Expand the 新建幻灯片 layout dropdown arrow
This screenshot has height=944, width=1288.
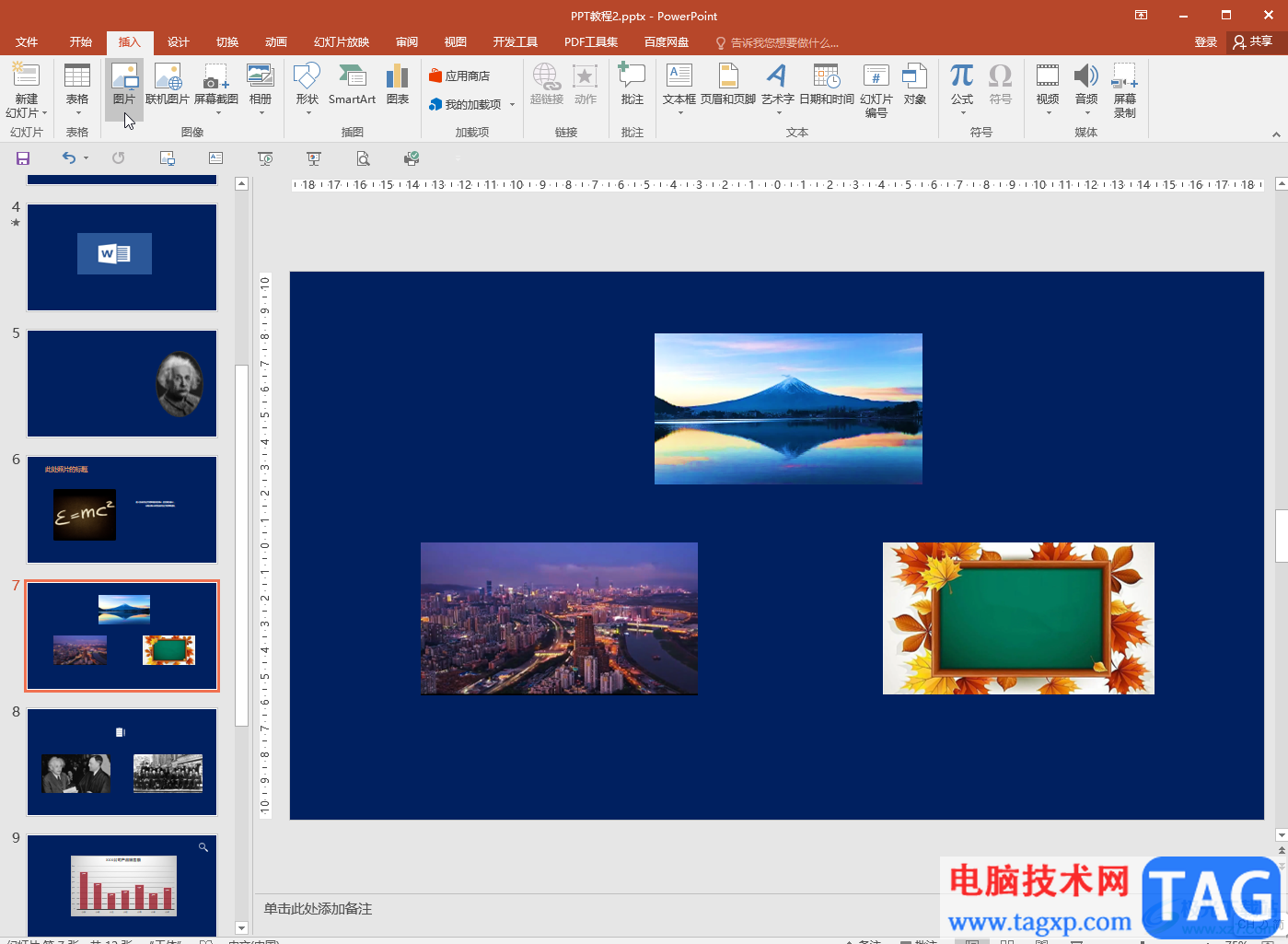point(43,113)
